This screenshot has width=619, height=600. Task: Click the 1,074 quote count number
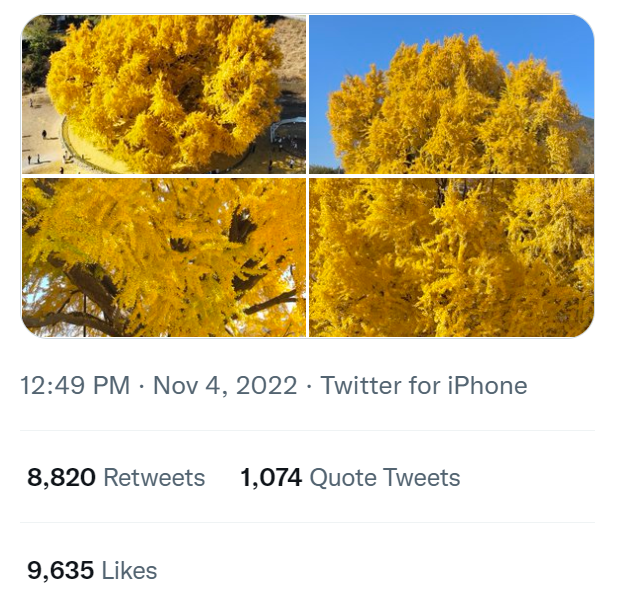tap(271, 478)
